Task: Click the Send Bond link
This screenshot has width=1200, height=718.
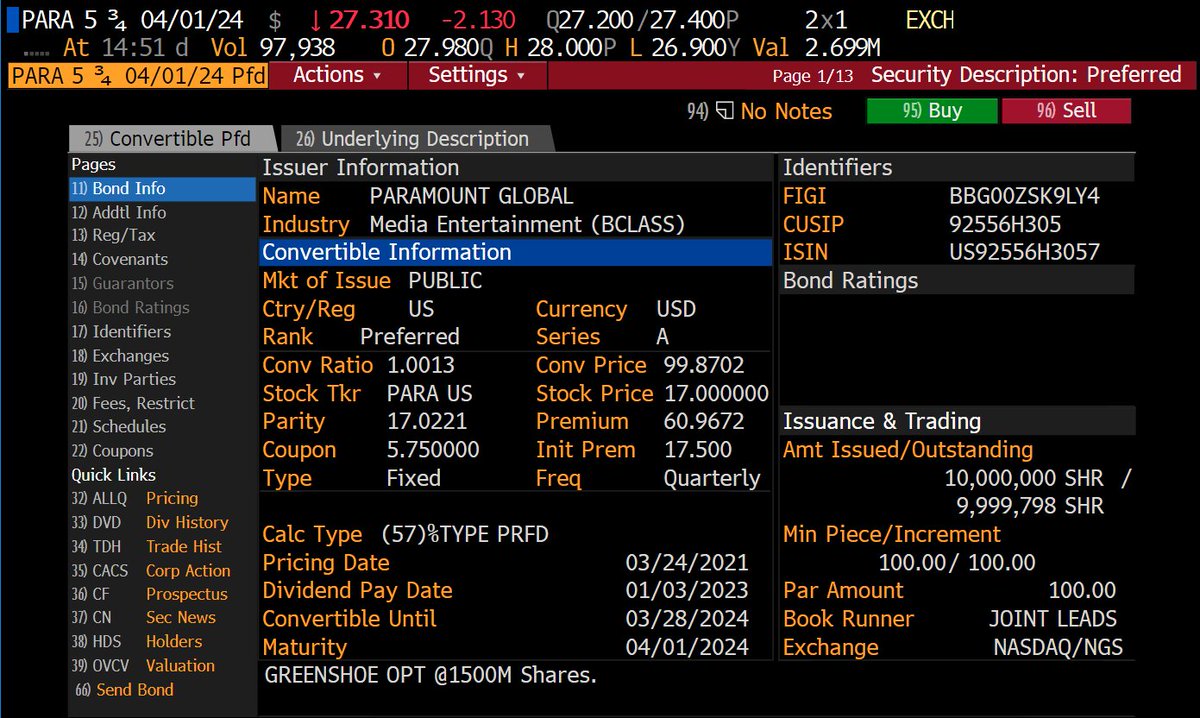Action: point(124,690)
